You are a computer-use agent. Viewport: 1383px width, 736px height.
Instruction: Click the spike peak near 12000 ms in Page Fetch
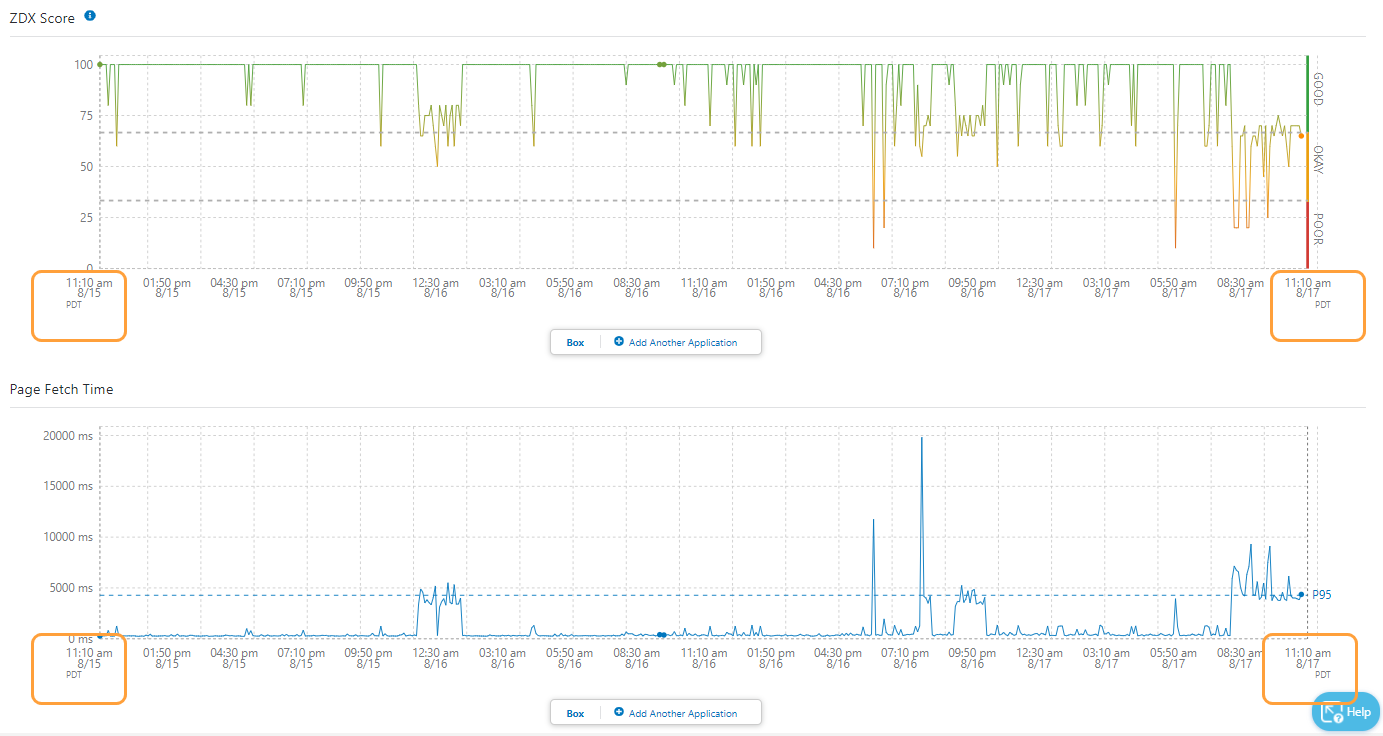[x=873, y=520]
